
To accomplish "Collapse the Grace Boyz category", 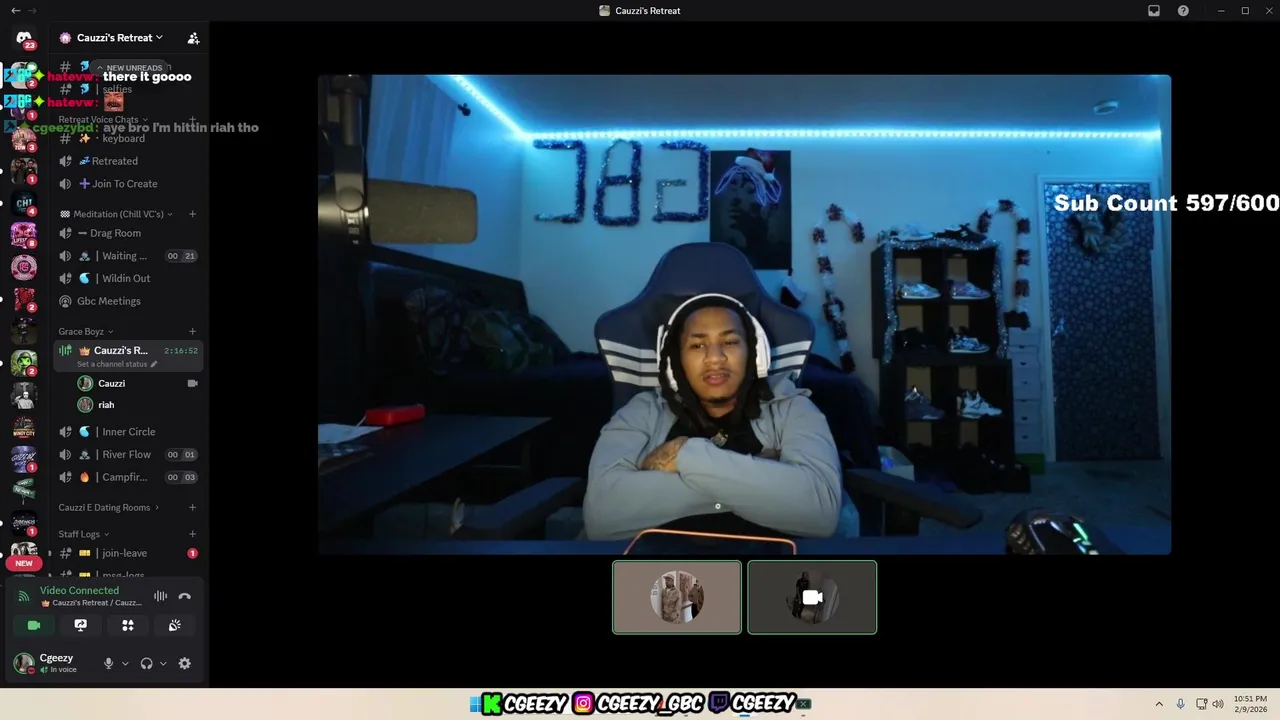I will [86, 332].
